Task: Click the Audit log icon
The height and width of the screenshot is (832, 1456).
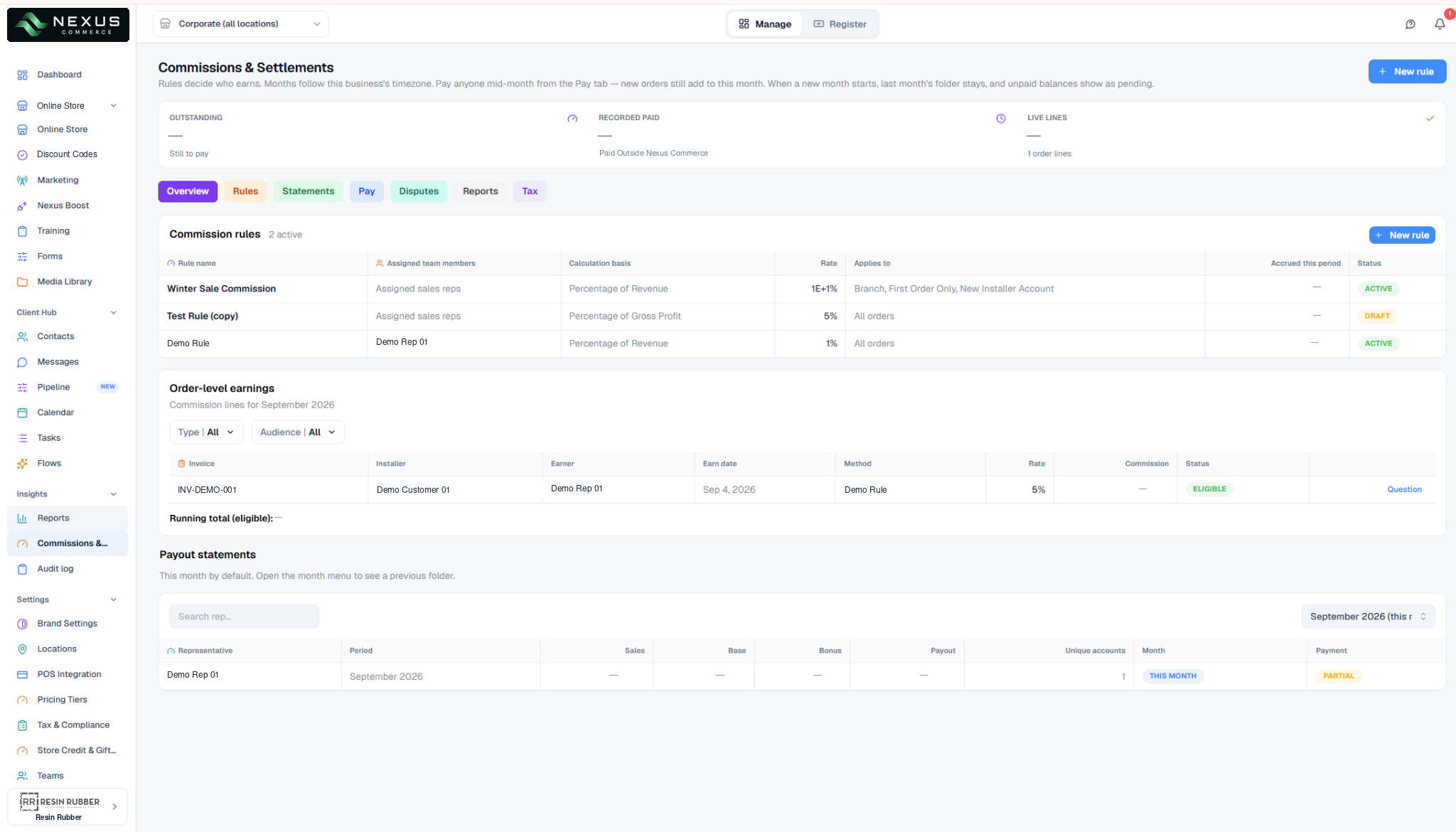Action: click(22, 569)
